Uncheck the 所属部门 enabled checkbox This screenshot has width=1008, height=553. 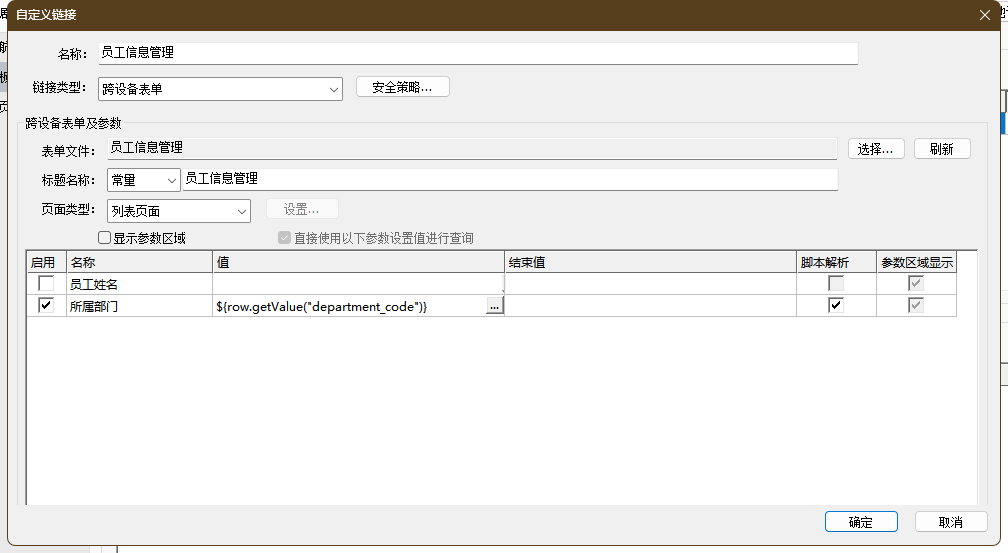[x=46, y=306]
